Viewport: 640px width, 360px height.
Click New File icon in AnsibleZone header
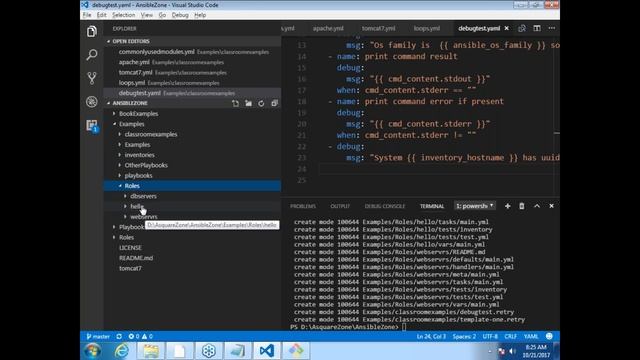[236, 103]
